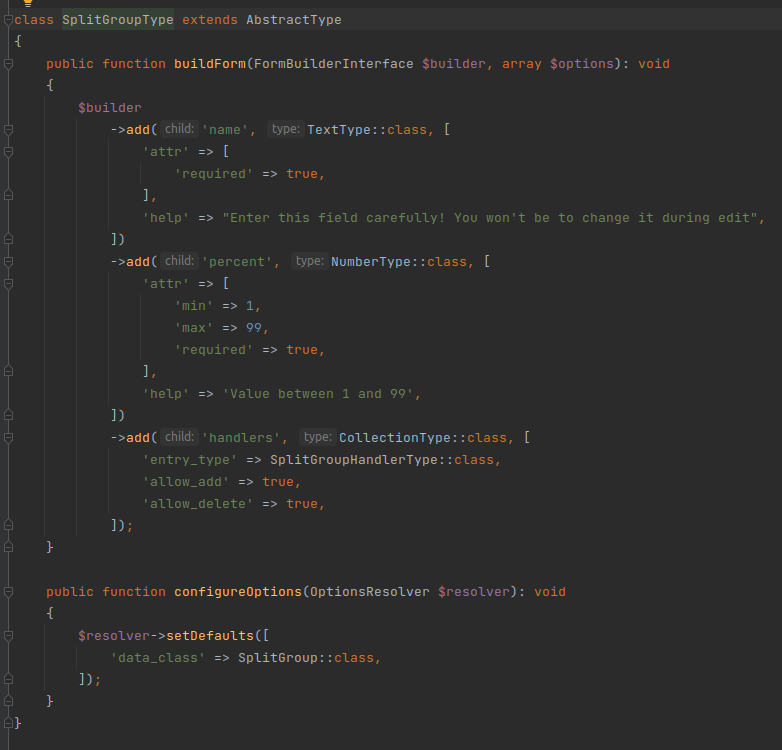The width and height of the screenshot is (782, 750).
Task: Click 'type:' inlay hint before CollectionType
Action: (x=318, y=437)
